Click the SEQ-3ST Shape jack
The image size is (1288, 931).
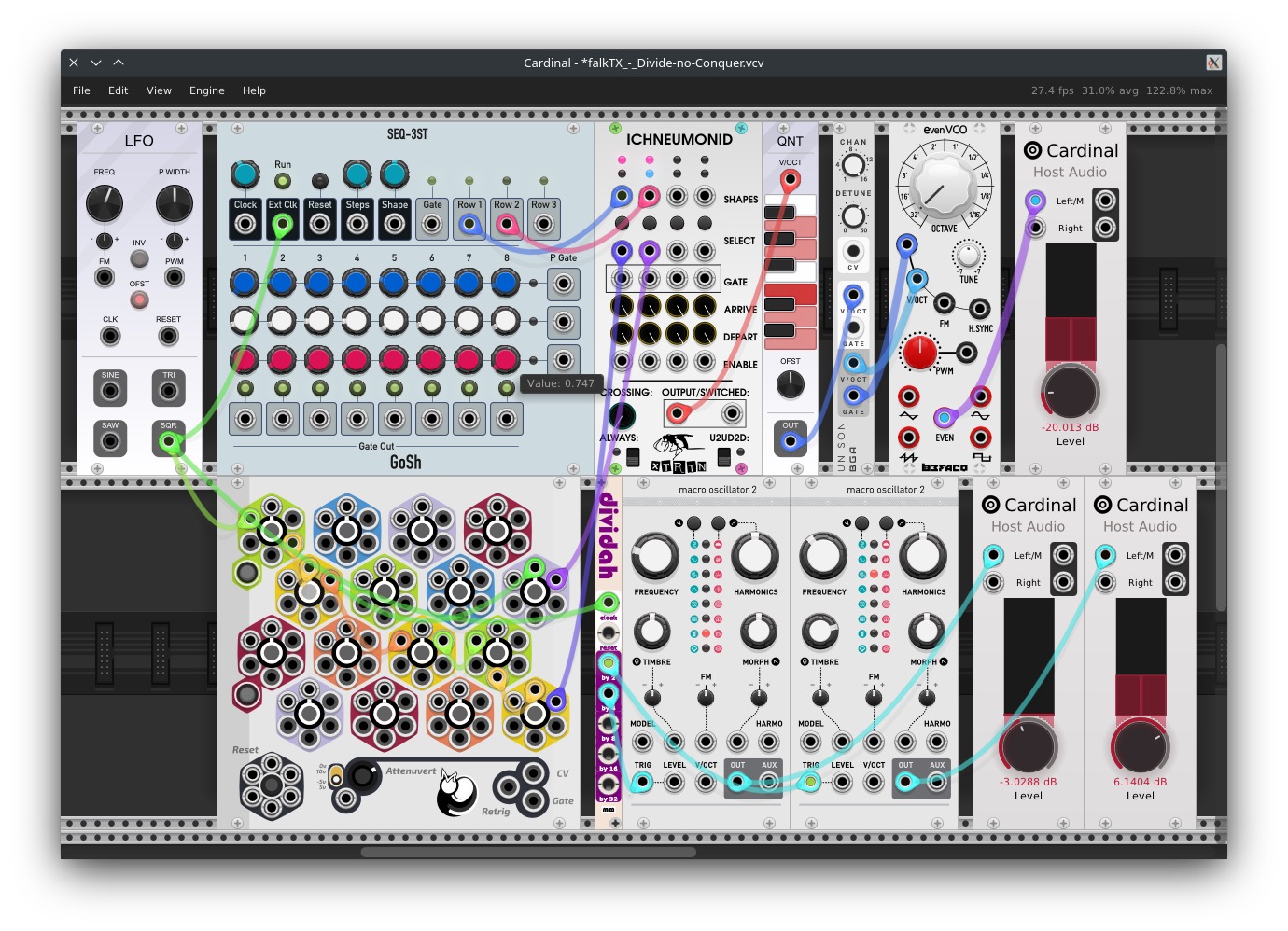pos(394,224)
